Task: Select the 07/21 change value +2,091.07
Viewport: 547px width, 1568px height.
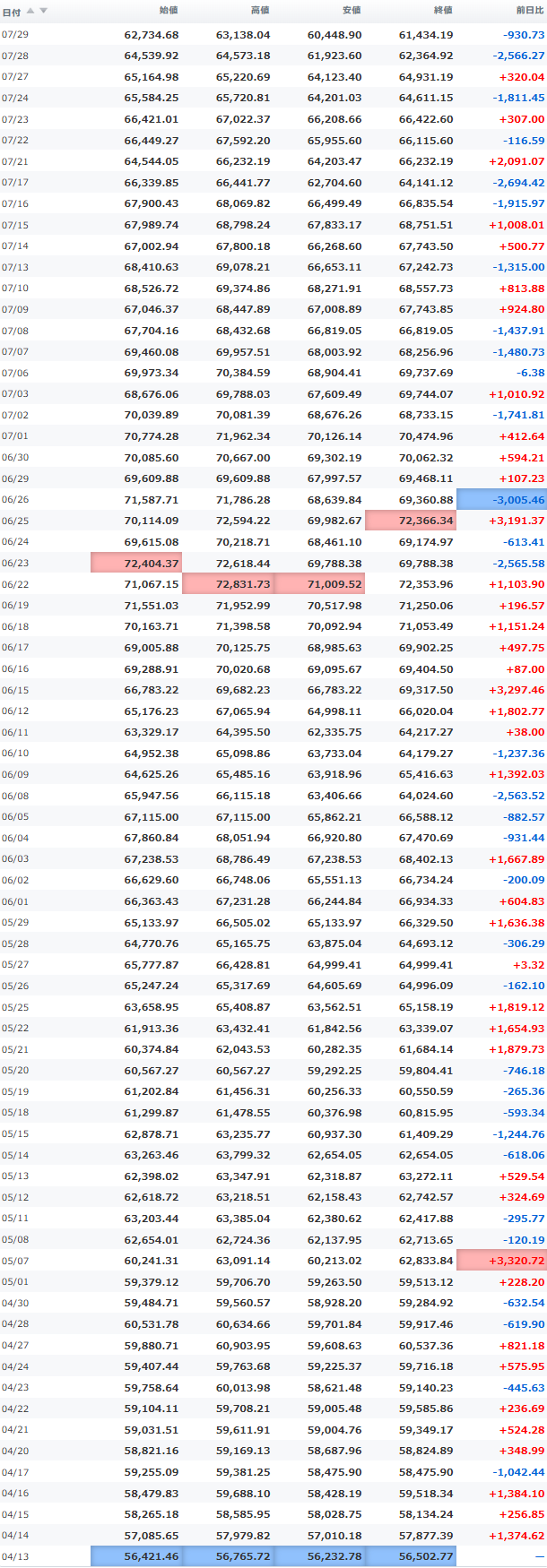Action: tap(517, 161)
